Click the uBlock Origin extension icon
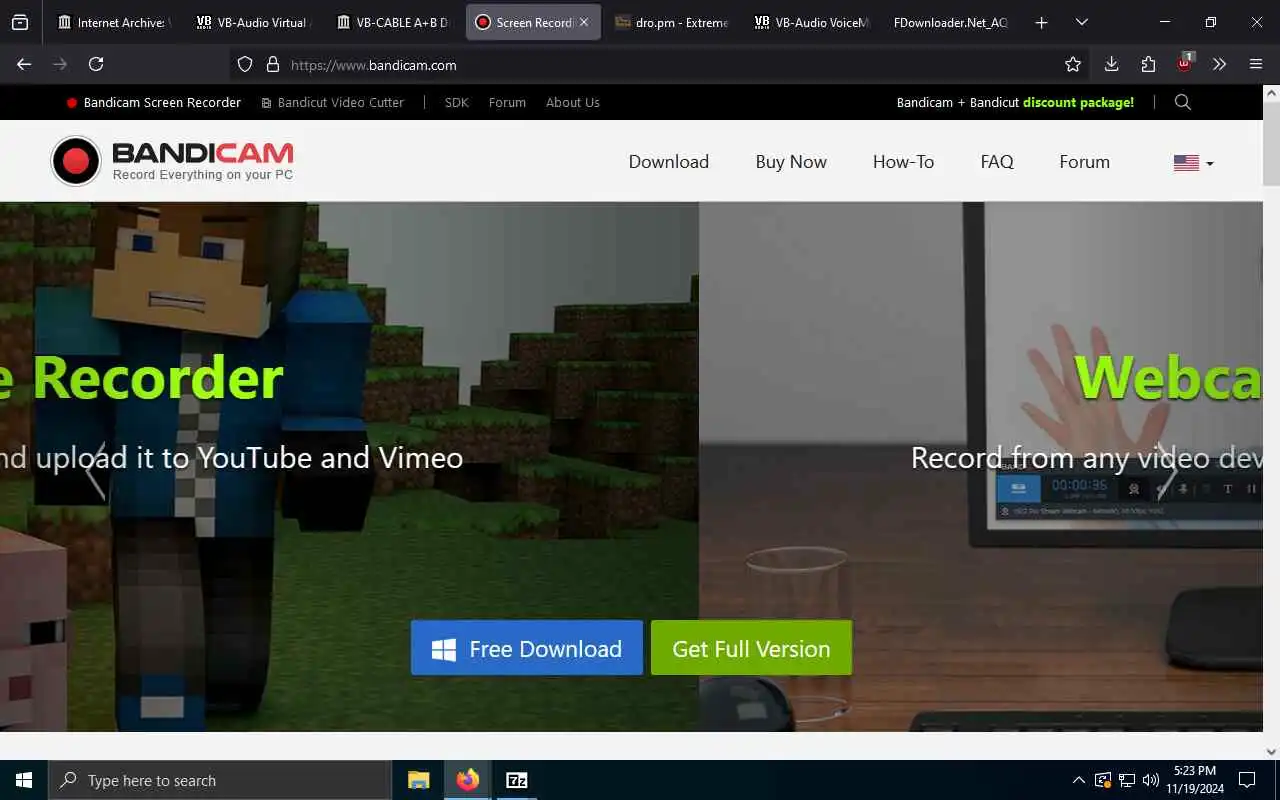The width and height of the screenshot is (1280, 800). [1184, 63]
